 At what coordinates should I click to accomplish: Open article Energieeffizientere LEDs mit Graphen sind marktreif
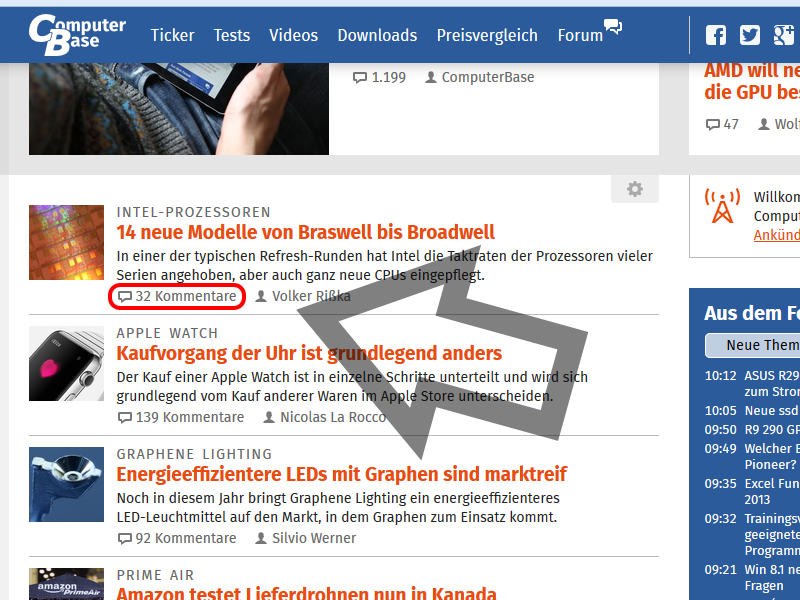pos(341,474)
